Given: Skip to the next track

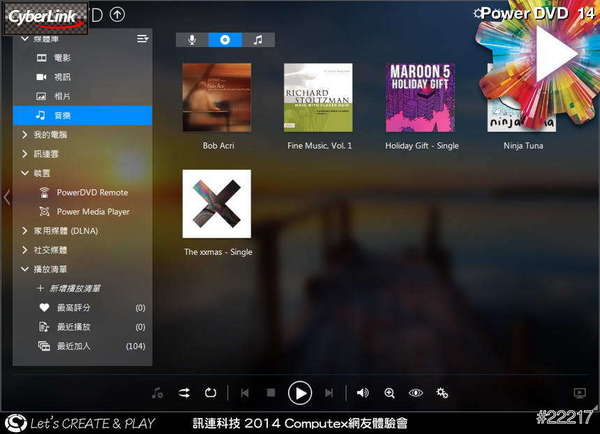Looking at the screenshot, I should (x=329, y=393).
